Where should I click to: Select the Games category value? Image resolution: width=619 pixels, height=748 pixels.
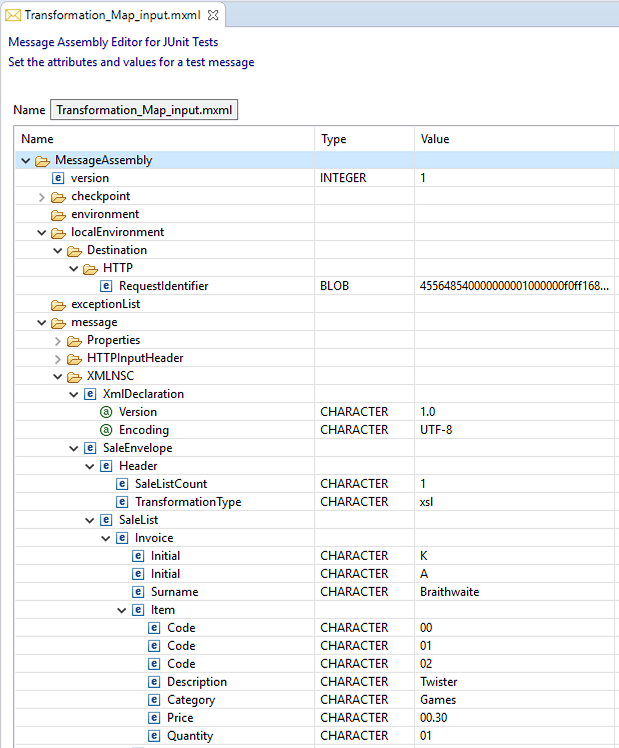(x=438, y=700)
